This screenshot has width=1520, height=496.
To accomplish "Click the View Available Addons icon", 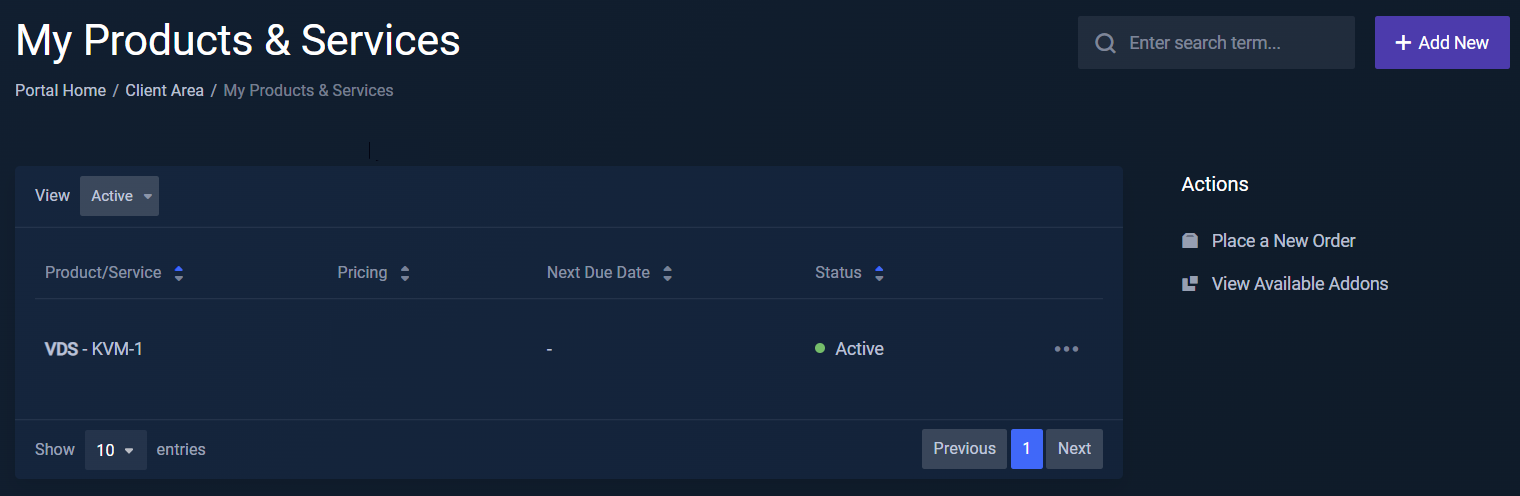I will coord(1190,284).
